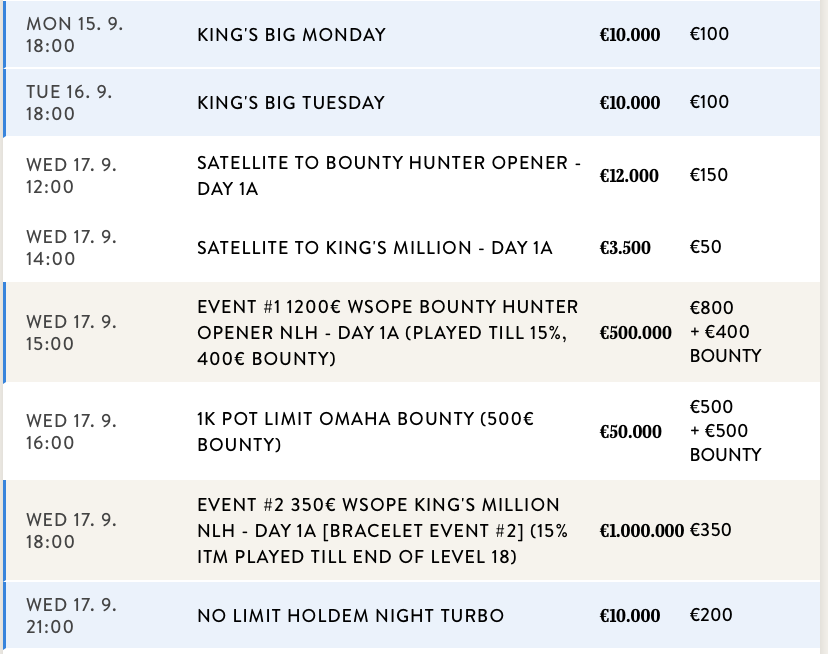This screenshot has width=828, height=654.
Task: Select the €800 + €400 Bounty buy-in
Action: [x=725, y=332]
